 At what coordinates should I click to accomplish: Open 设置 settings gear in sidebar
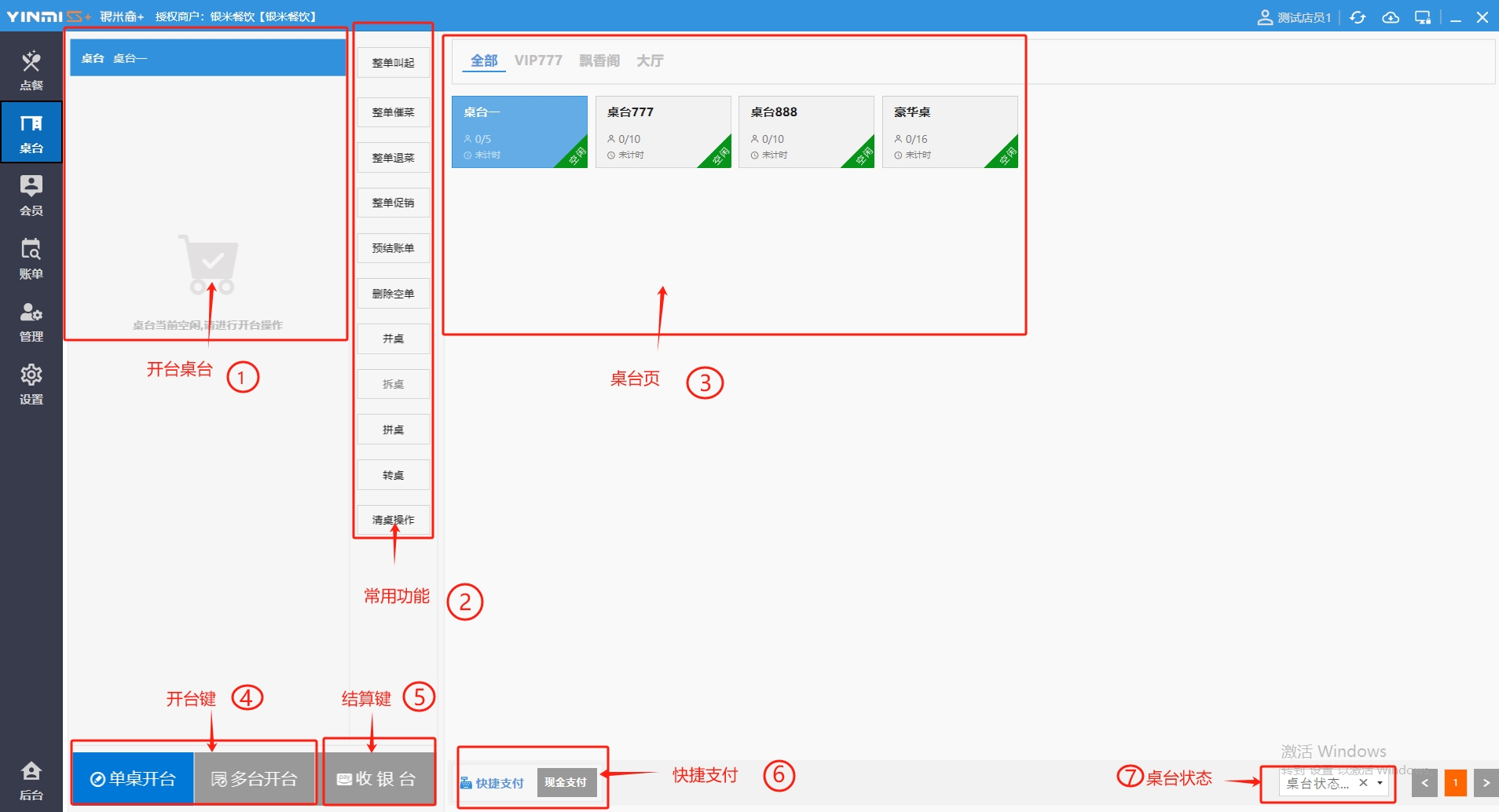coord(31,384)
